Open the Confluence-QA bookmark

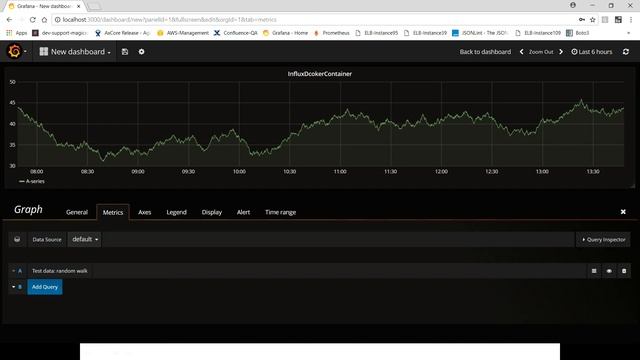(x=236, y=33)
